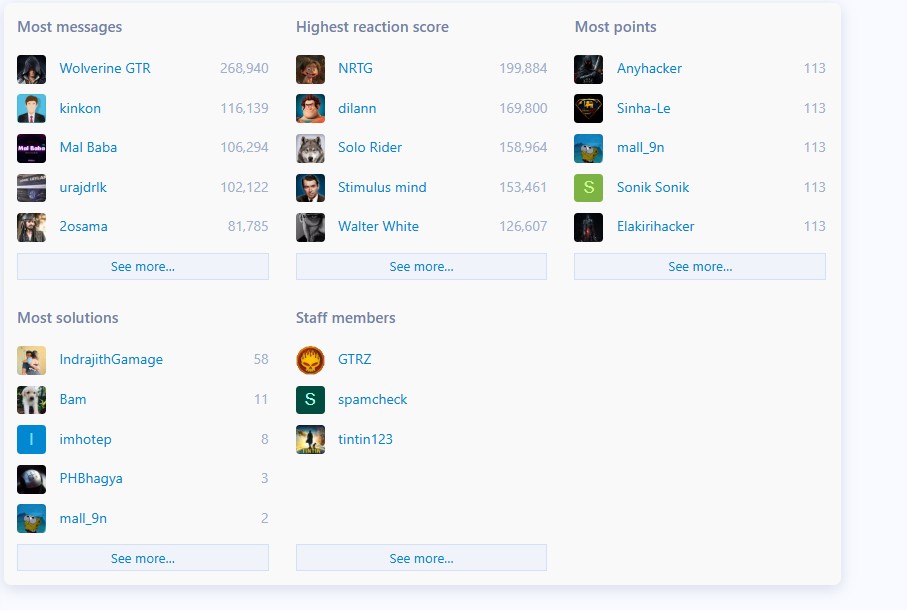907x610 pixels.
Task: Click Stimulus mind's portrait avatar
Action: [310, 188]
